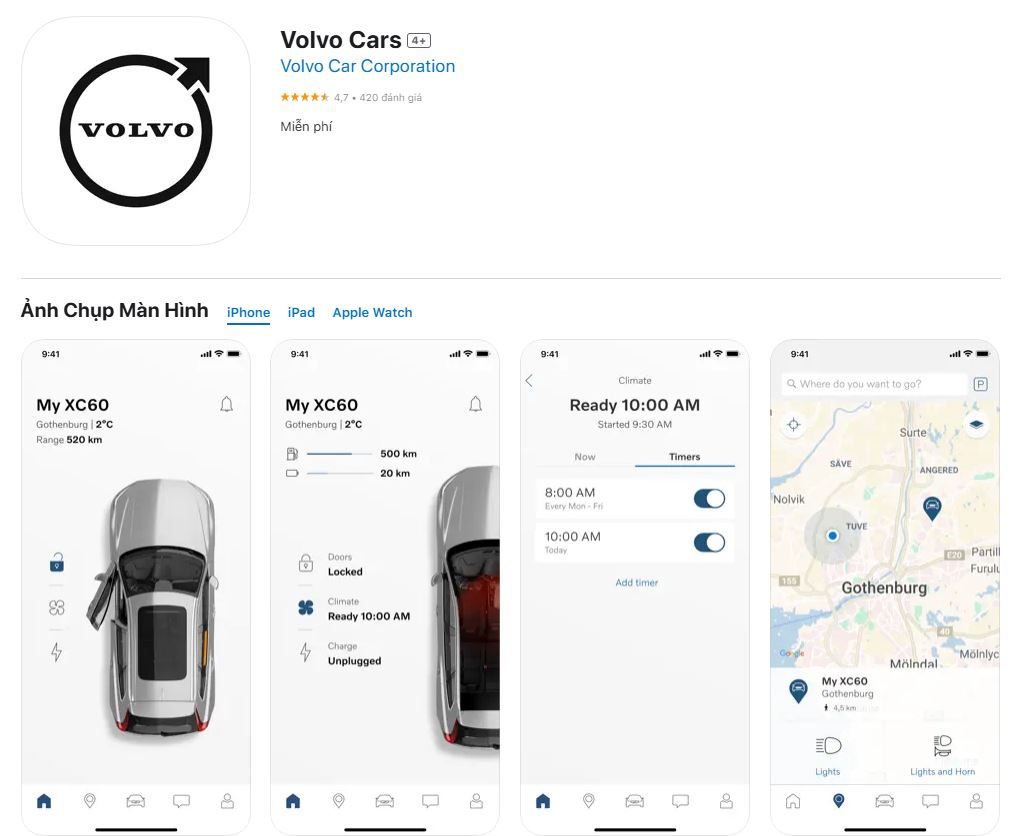Click the Lights headlamp icon

(828, 746)
